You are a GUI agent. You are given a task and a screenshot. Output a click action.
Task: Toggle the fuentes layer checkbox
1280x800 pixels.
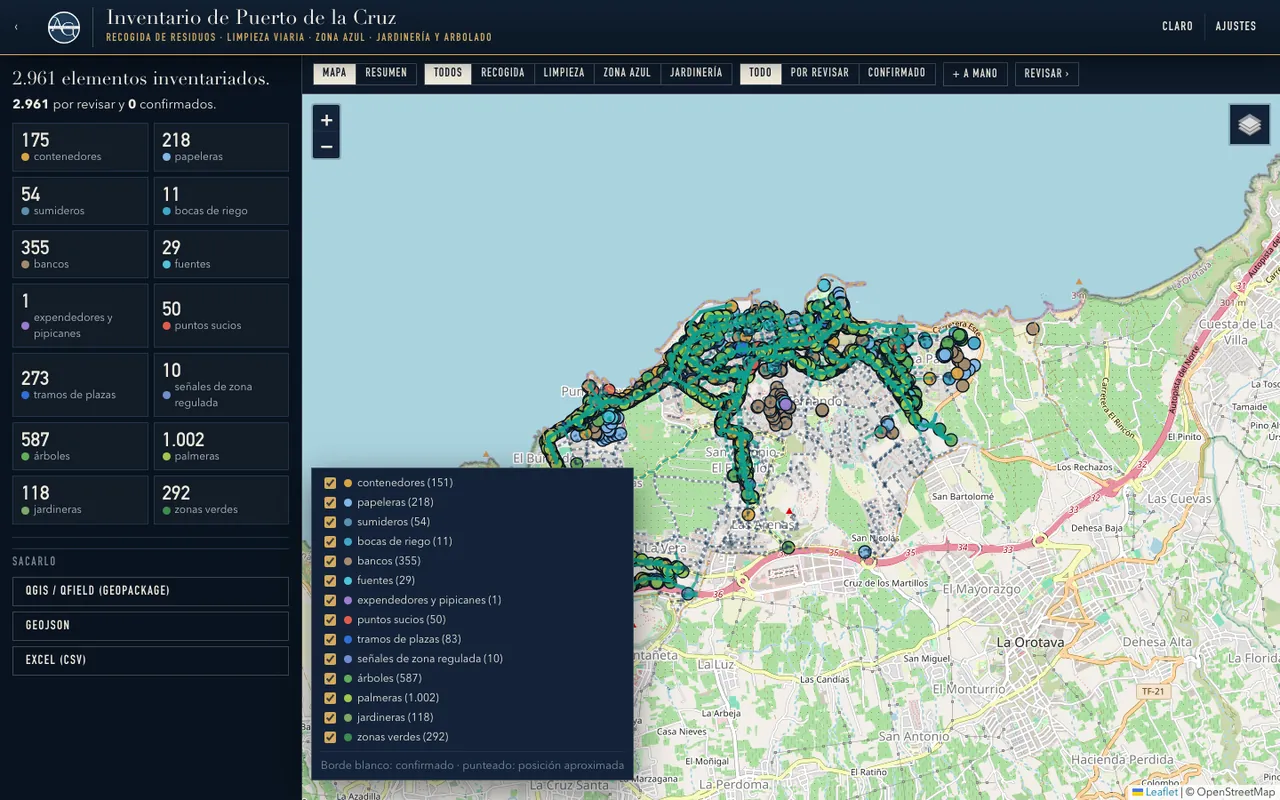coord(330,581)
